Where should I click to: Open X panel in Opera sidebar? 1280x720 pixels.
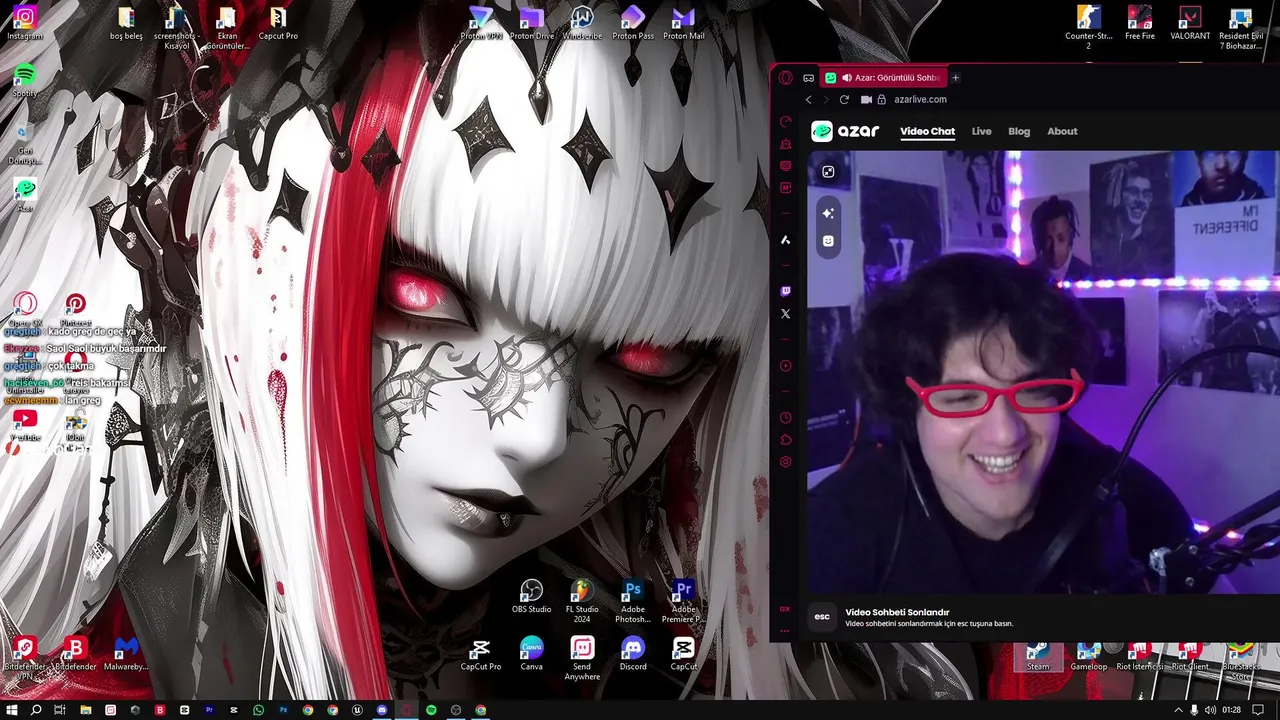pos(785,313)
